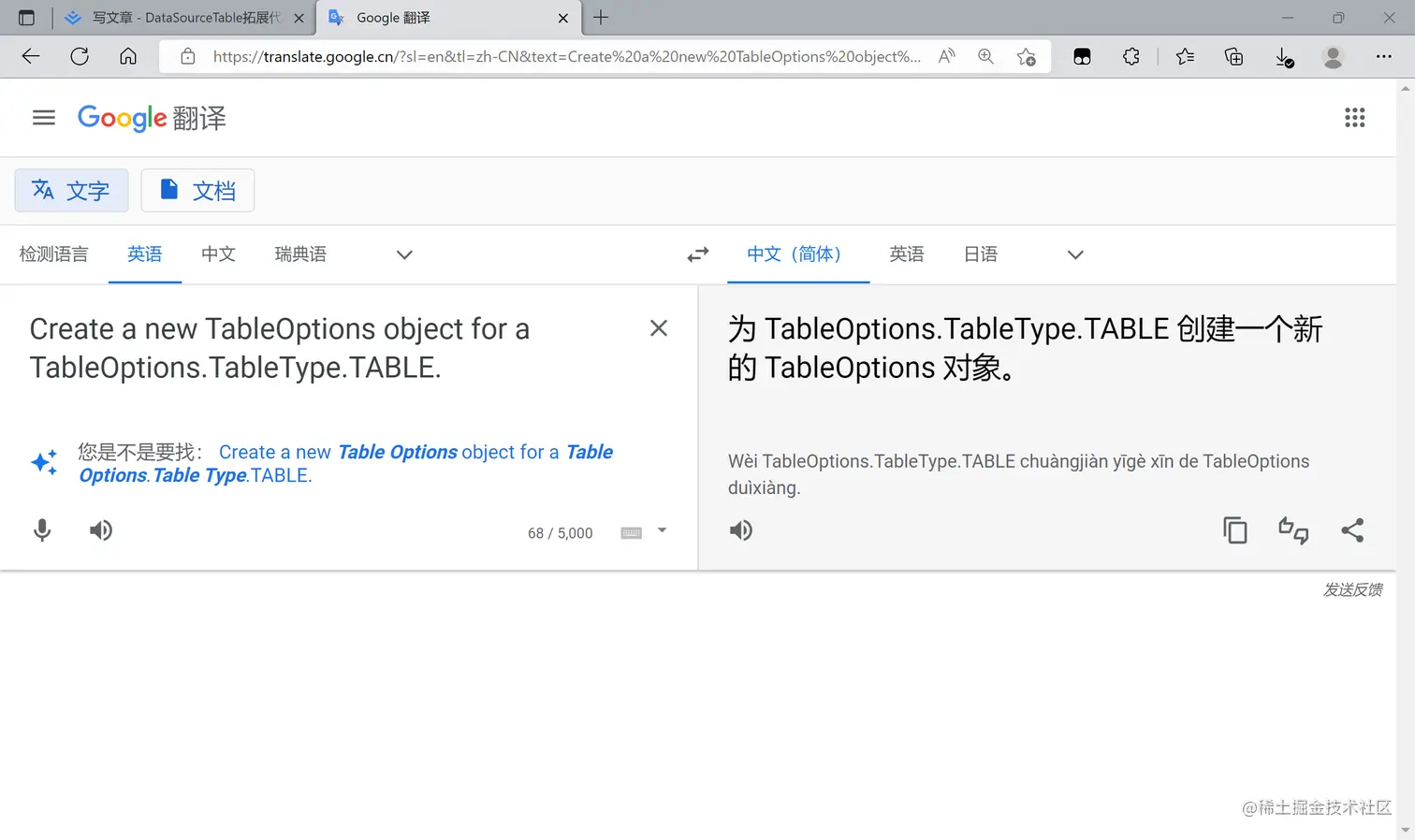The image size is (1415, 840).
Task: Select the 英语 target language tab
Action: coord(907,254)
